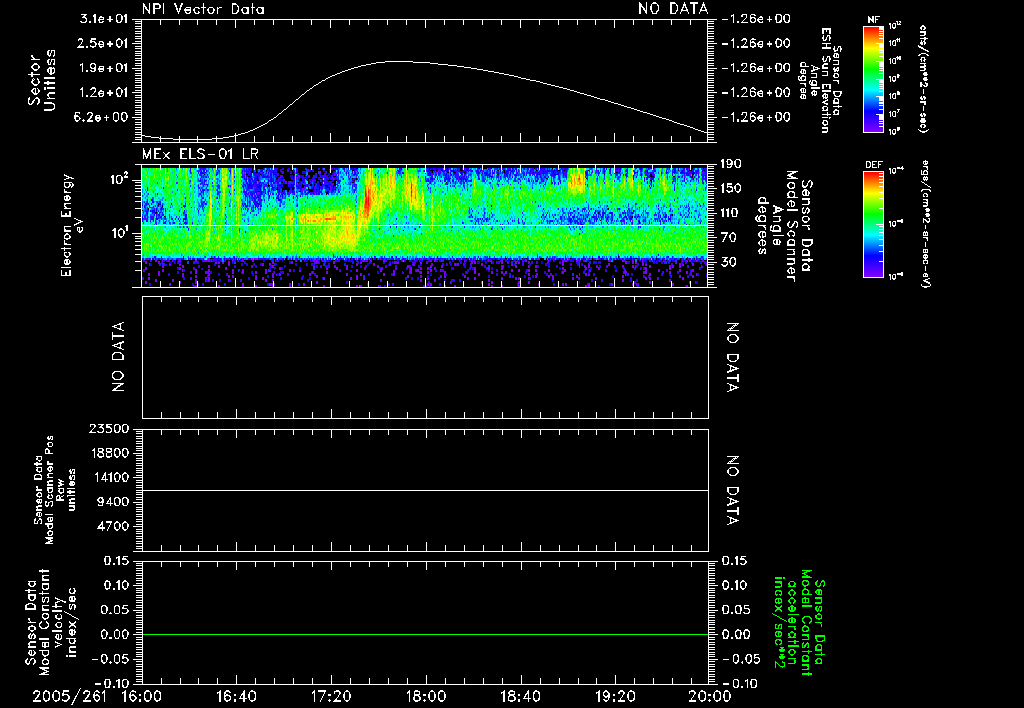Select the 'MEx ELS-01 LR' panel title

[x=200, y=154]
